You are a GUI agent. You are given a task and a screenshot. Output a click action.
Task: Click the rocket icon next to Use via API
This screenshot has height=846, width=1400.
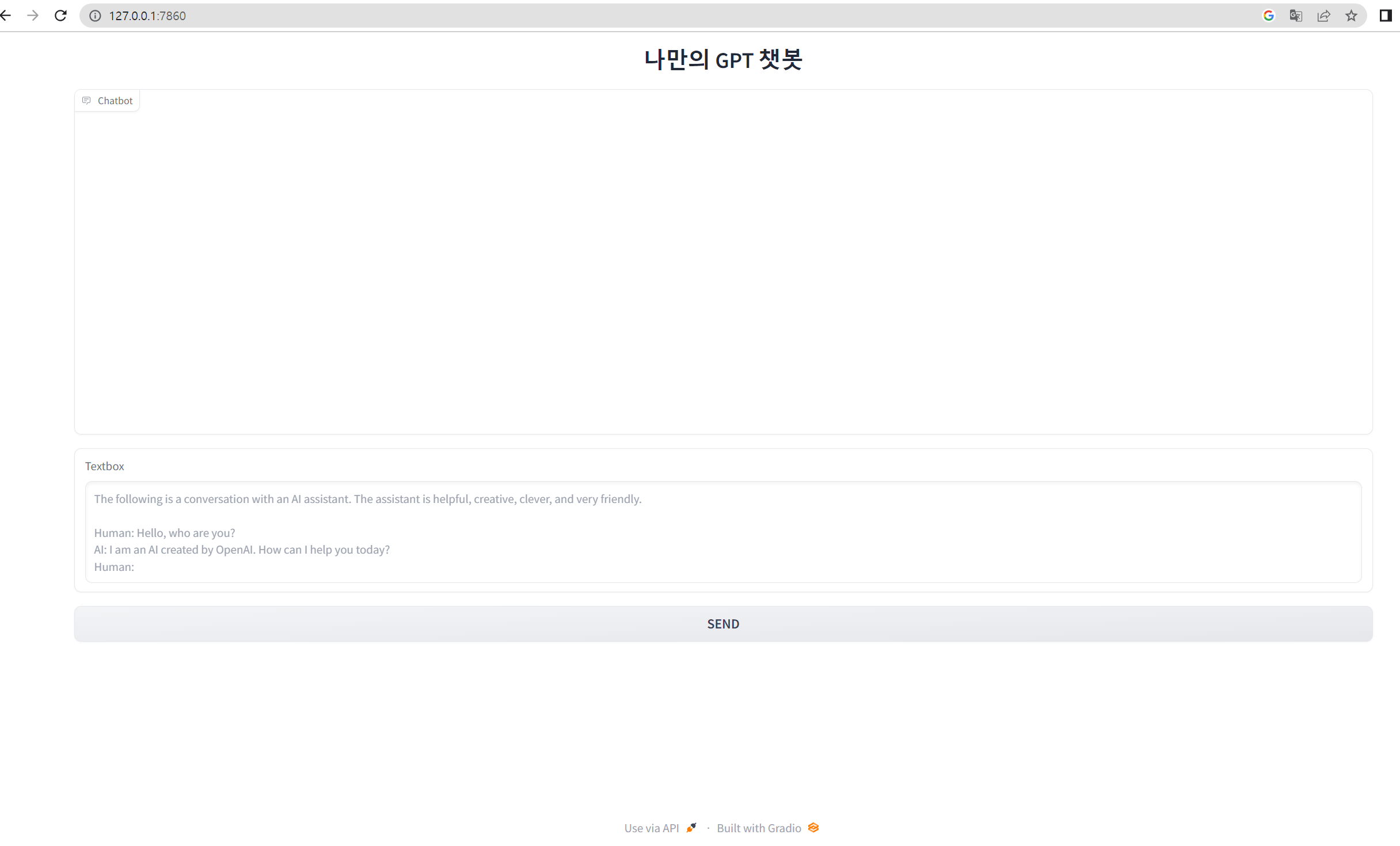[x=691, y=828]
